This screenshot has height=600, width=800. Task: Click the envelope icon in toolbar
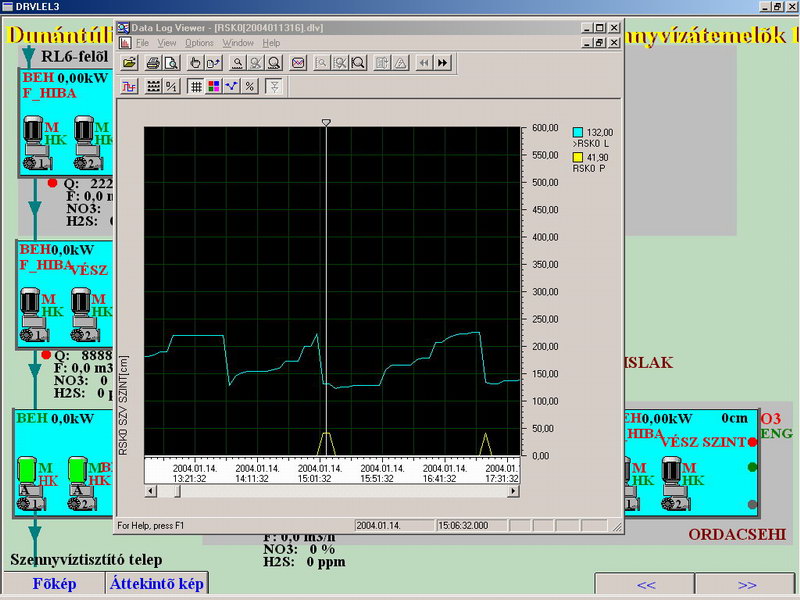[x=298, y=63]
